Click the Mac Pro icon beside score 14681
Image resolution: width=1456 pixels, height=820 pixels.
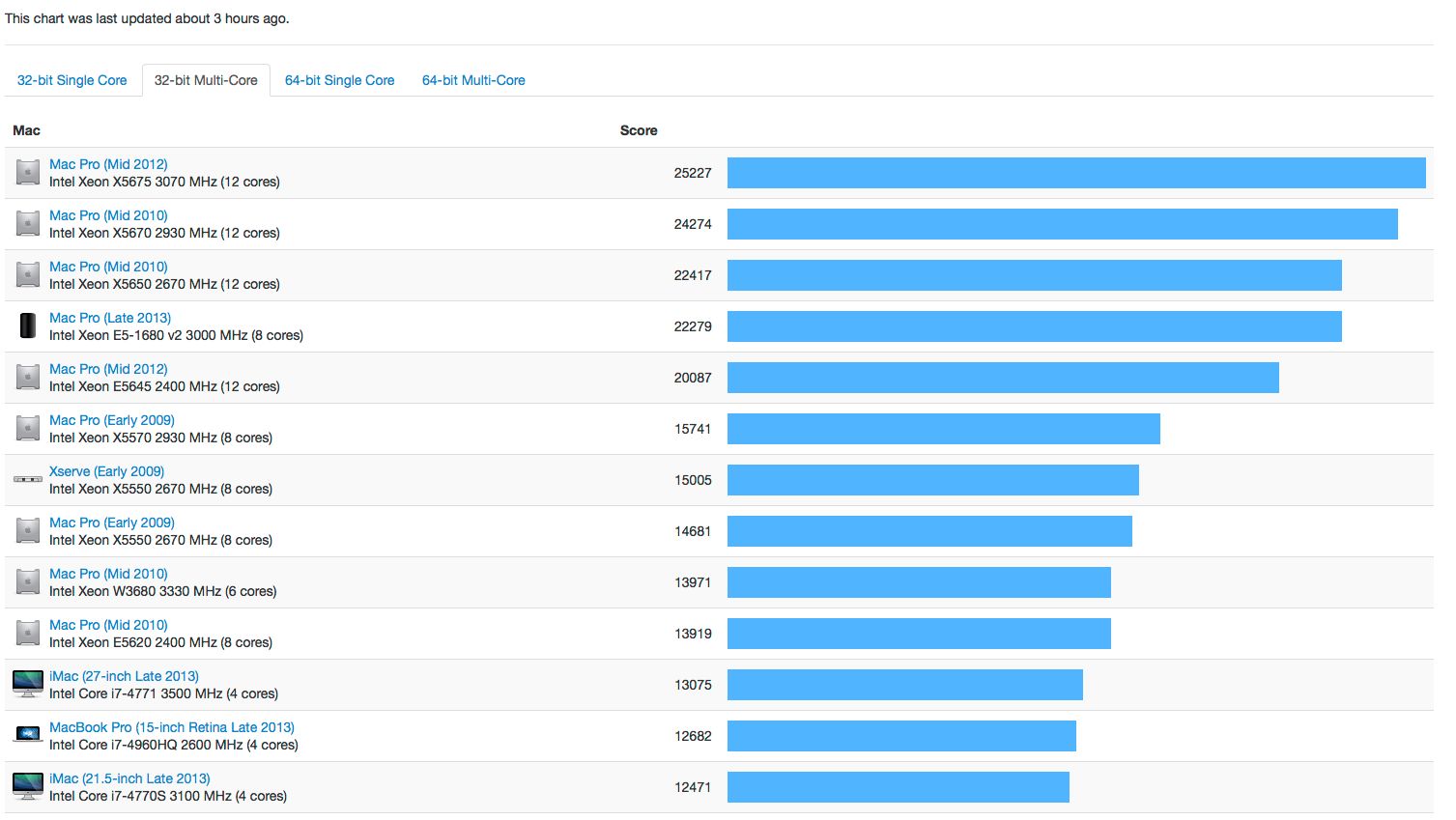[28, 531]
